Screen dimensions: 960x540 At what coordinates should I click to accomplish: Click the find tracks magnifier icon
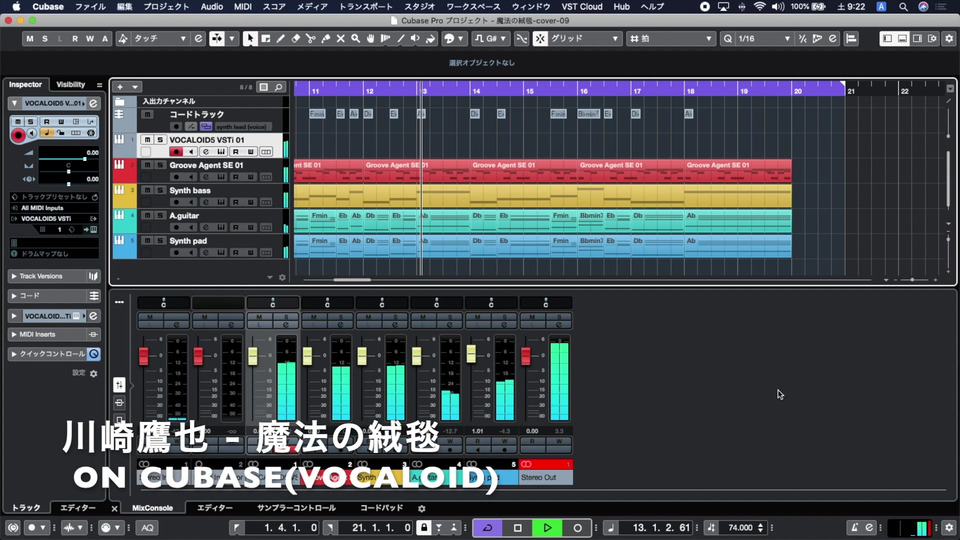click(x=279, y=87)
